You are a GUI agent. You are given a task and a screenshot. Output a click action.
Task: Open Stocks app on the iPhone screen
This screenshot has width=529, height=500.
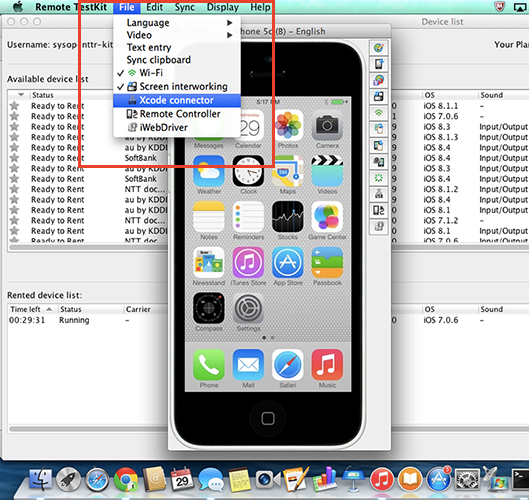[288, 217]
